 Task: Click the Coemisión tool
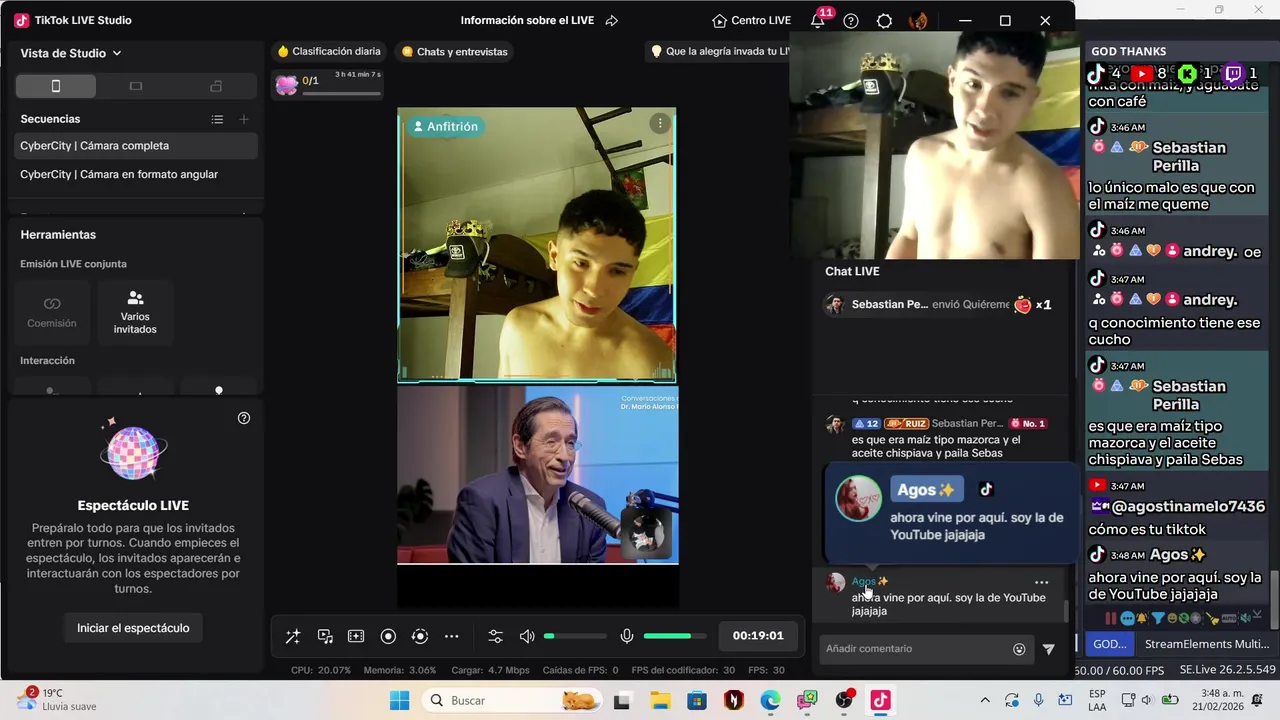coord(52,312)
